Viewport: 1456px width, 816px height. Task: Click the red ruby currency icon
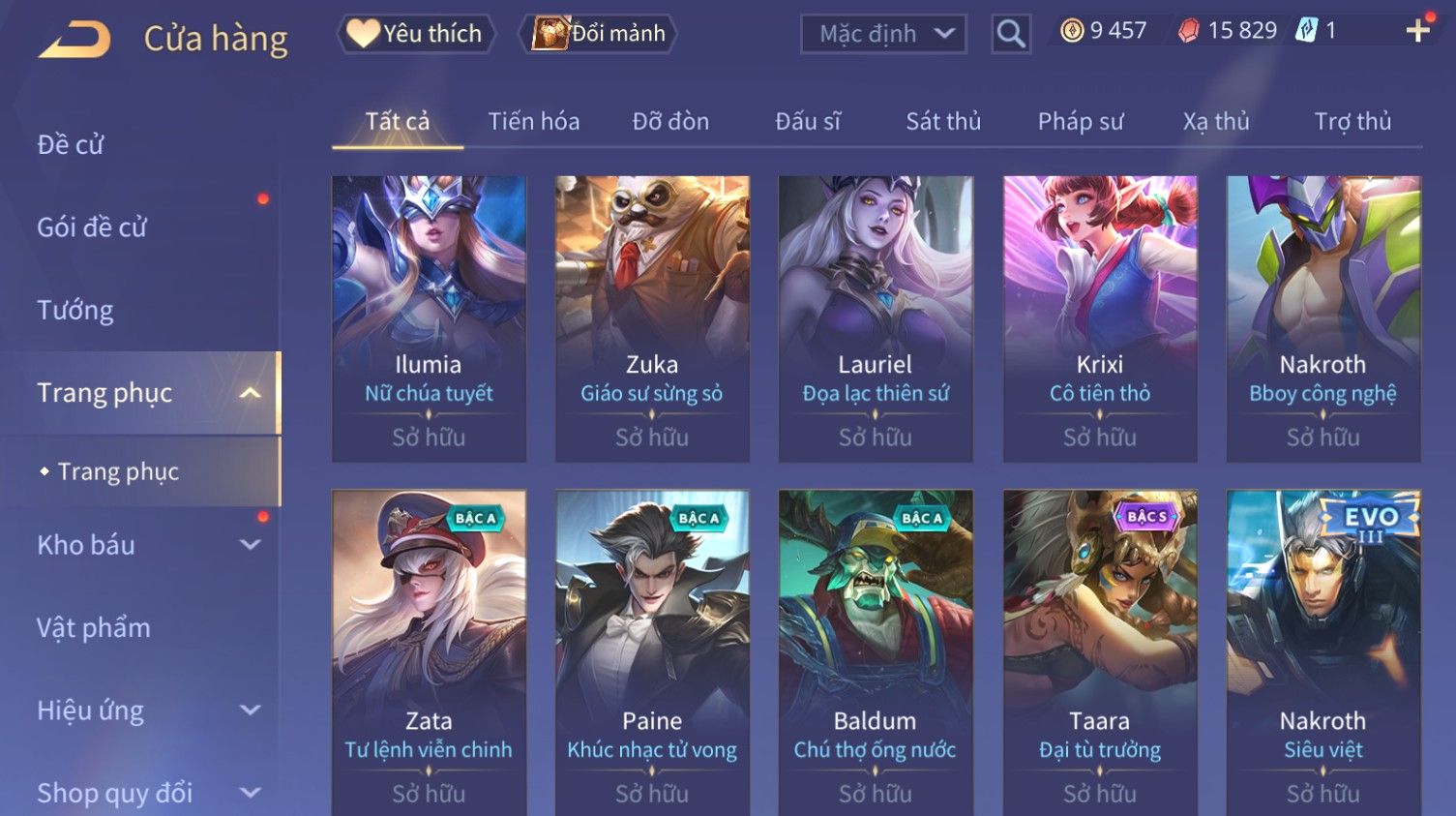1188,31
